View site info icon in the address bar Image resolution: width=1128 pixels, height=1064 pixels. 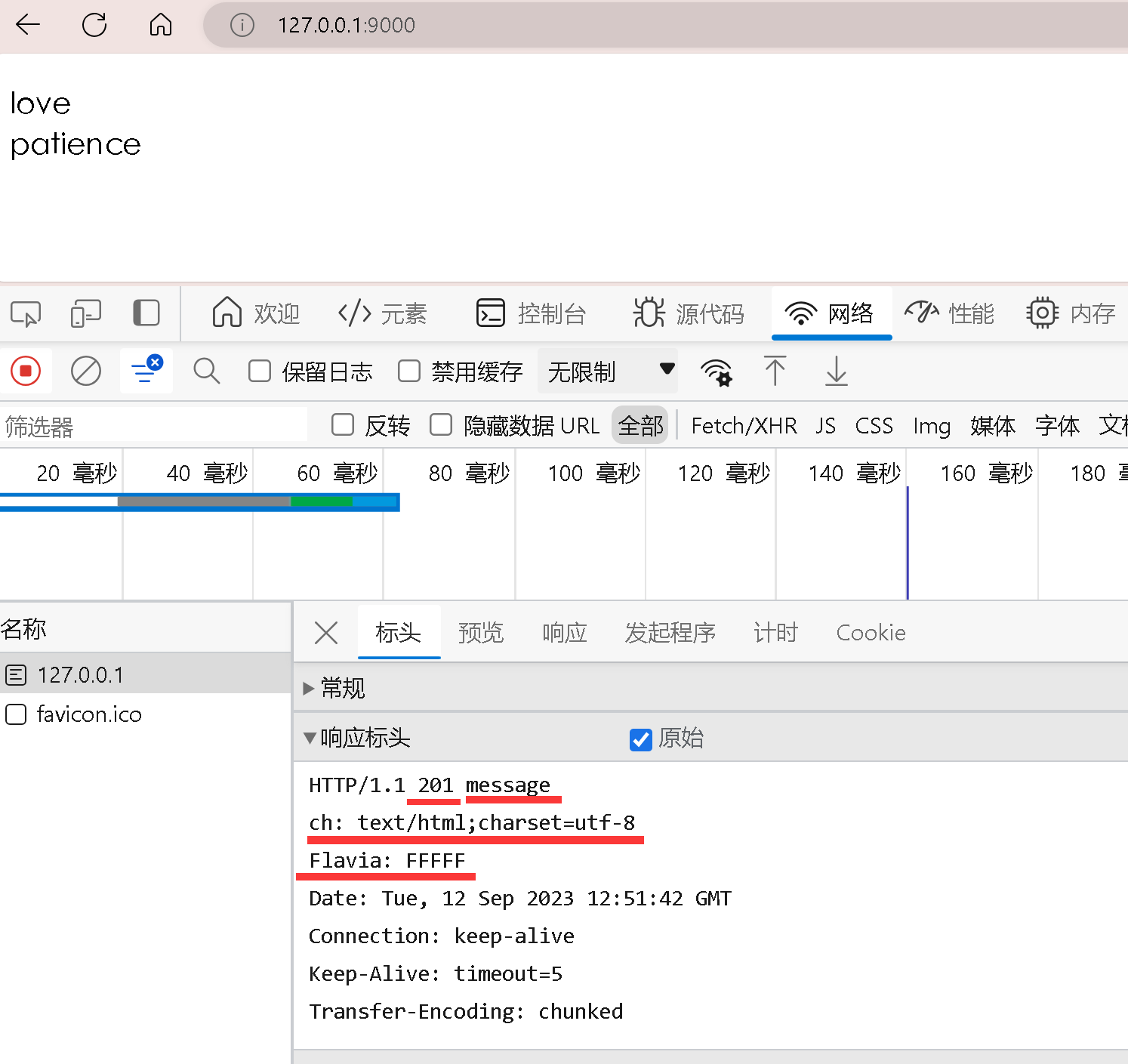242,26
